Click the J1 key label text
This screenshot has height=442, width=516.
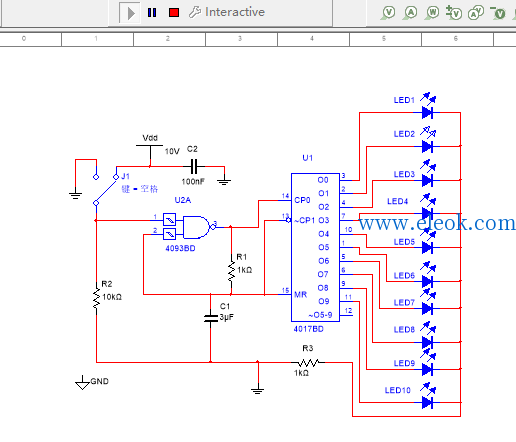pyautogui.click(x=140, y=189)
